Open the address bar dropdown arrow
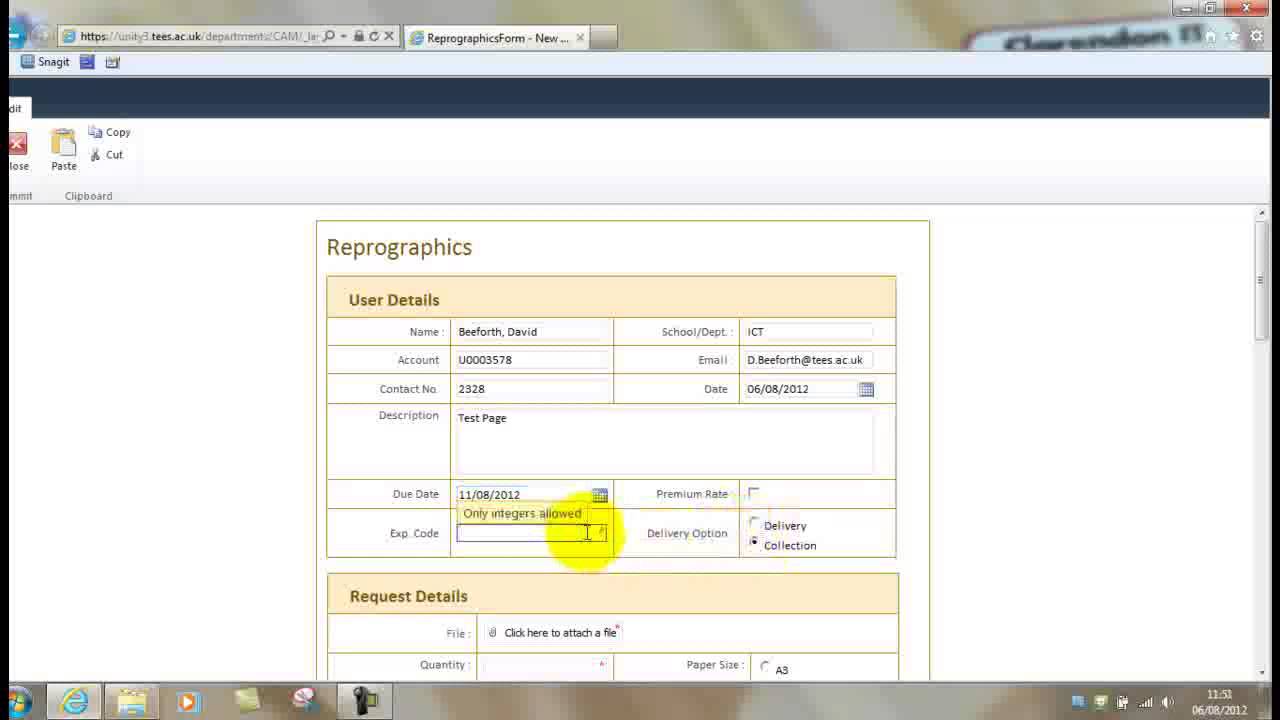The height and width of the screenshot is (720, 1280). point(343,36)
